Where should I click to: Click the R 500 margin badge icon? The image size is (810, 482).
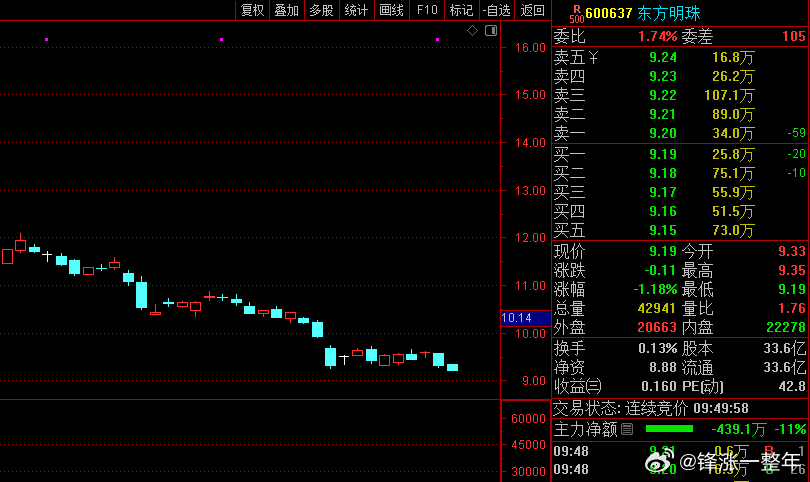click(x=577, y=14)
